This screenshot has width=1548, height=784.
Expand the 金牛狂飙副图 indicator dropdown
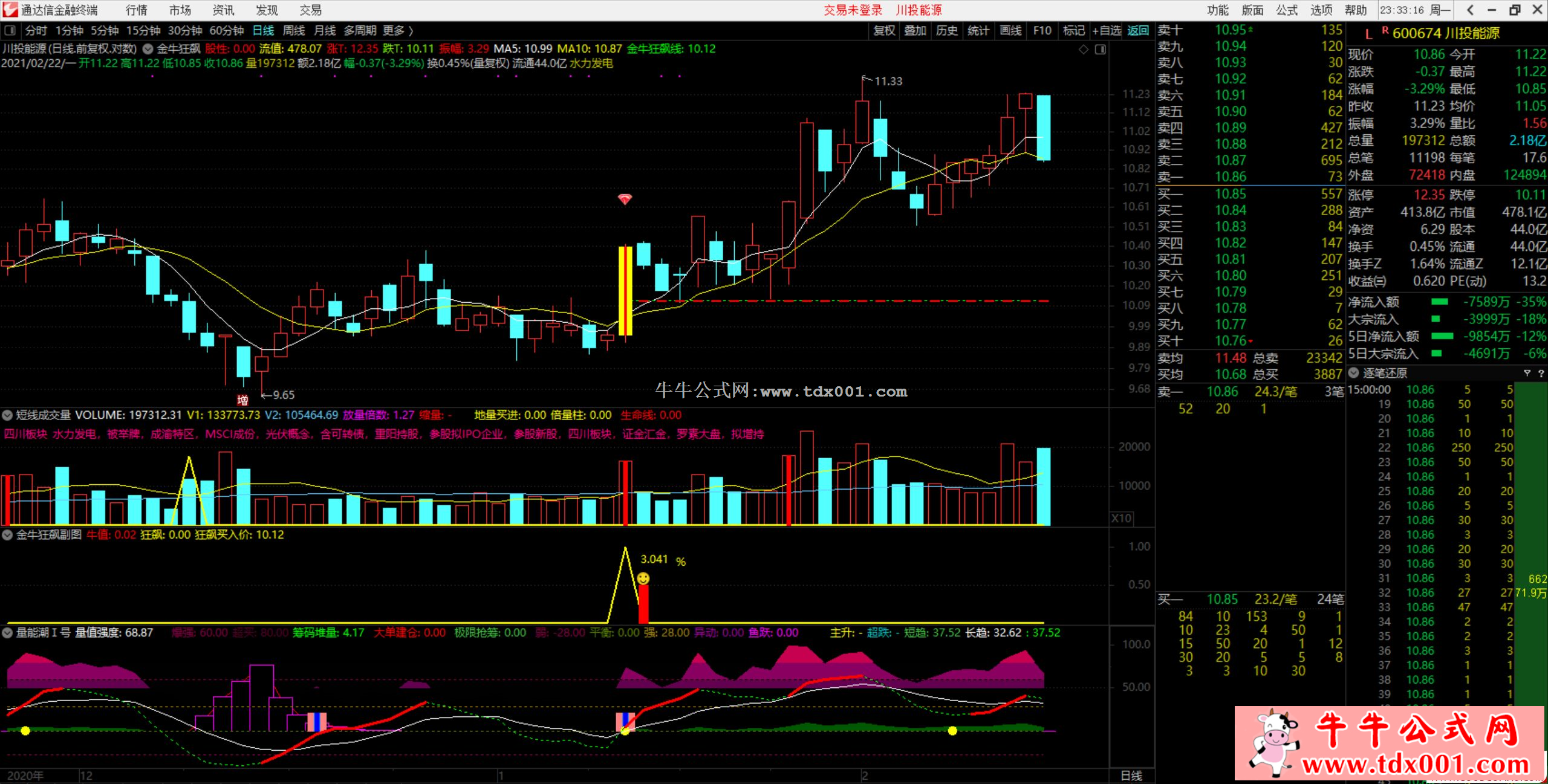pos(7,534)
